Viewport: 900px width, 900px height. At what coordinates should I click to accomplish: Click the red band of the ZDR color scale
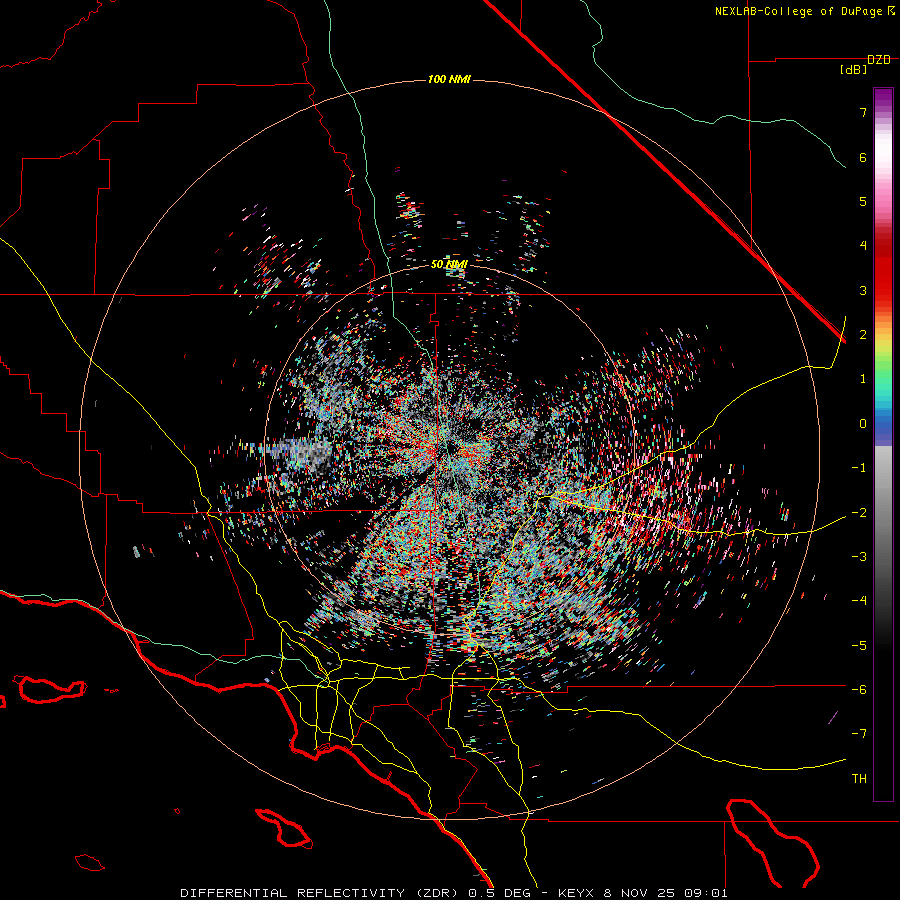point(883,270)
